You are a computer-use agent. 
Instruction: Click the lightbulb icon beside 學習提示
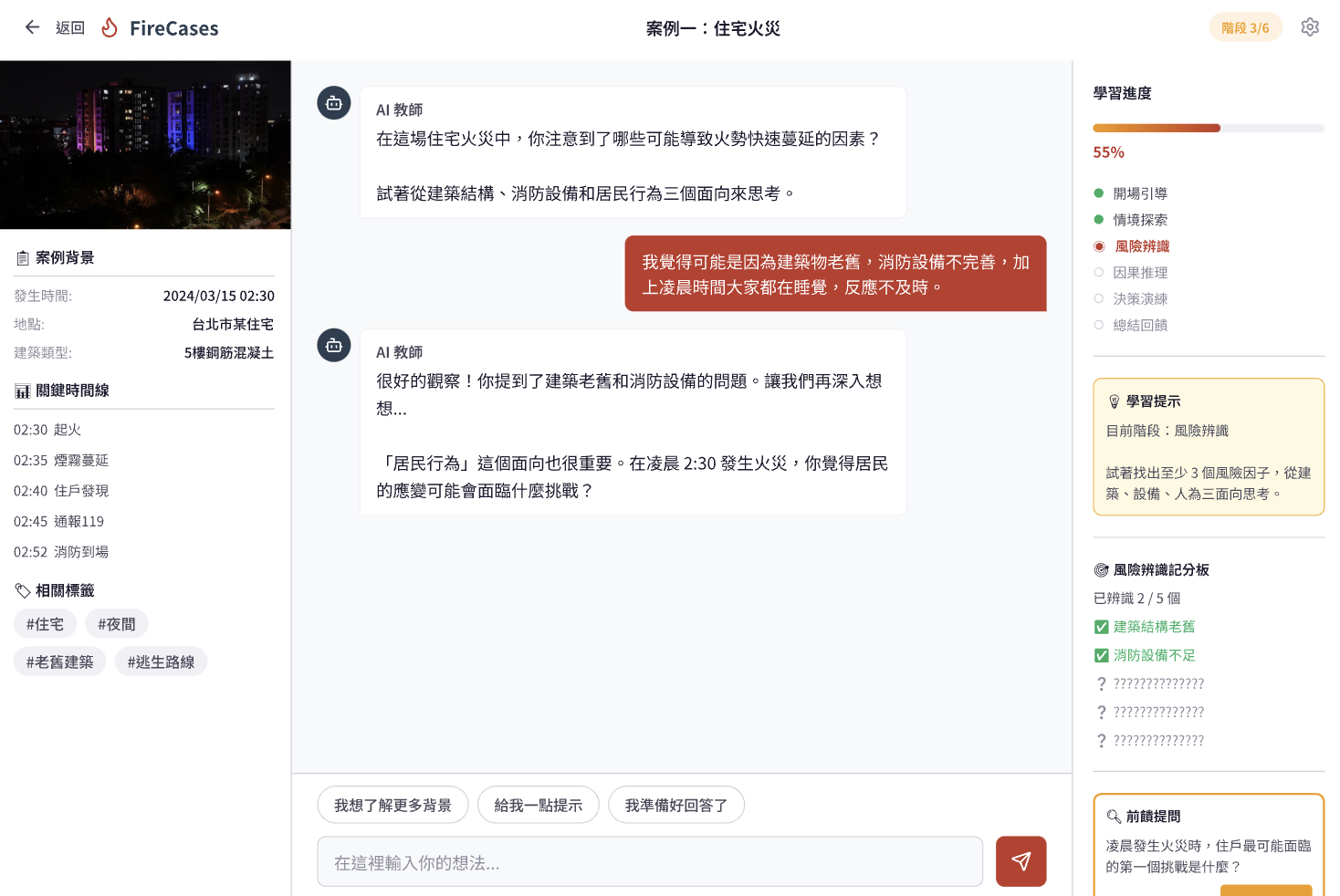[x=1114, y=401]
